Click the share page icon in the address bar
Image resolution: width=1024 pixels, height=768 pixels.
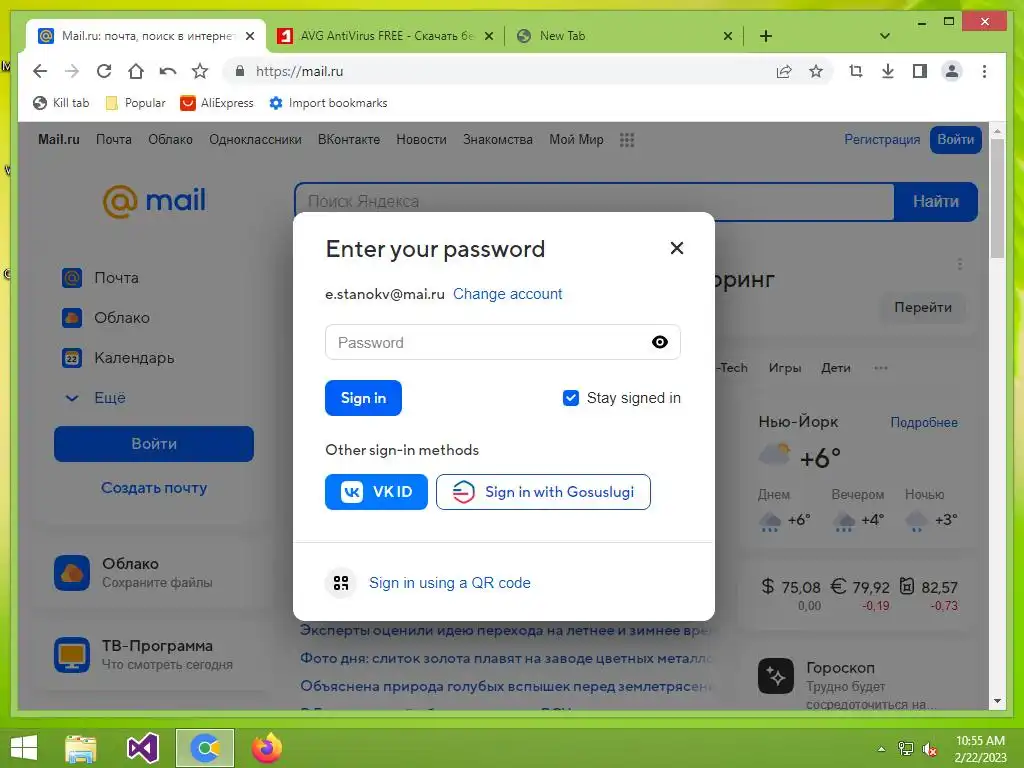[x=784, y=71]
